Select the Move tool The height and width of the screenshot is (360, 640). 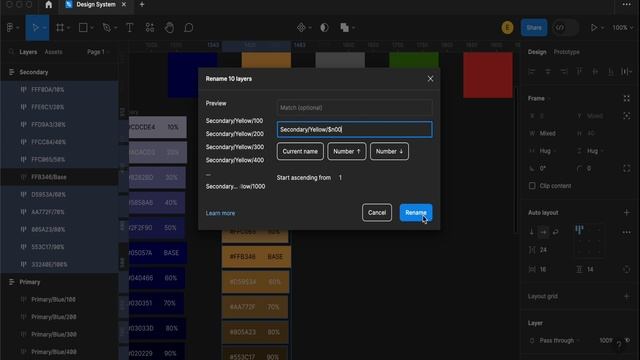[x=35, y=27]
